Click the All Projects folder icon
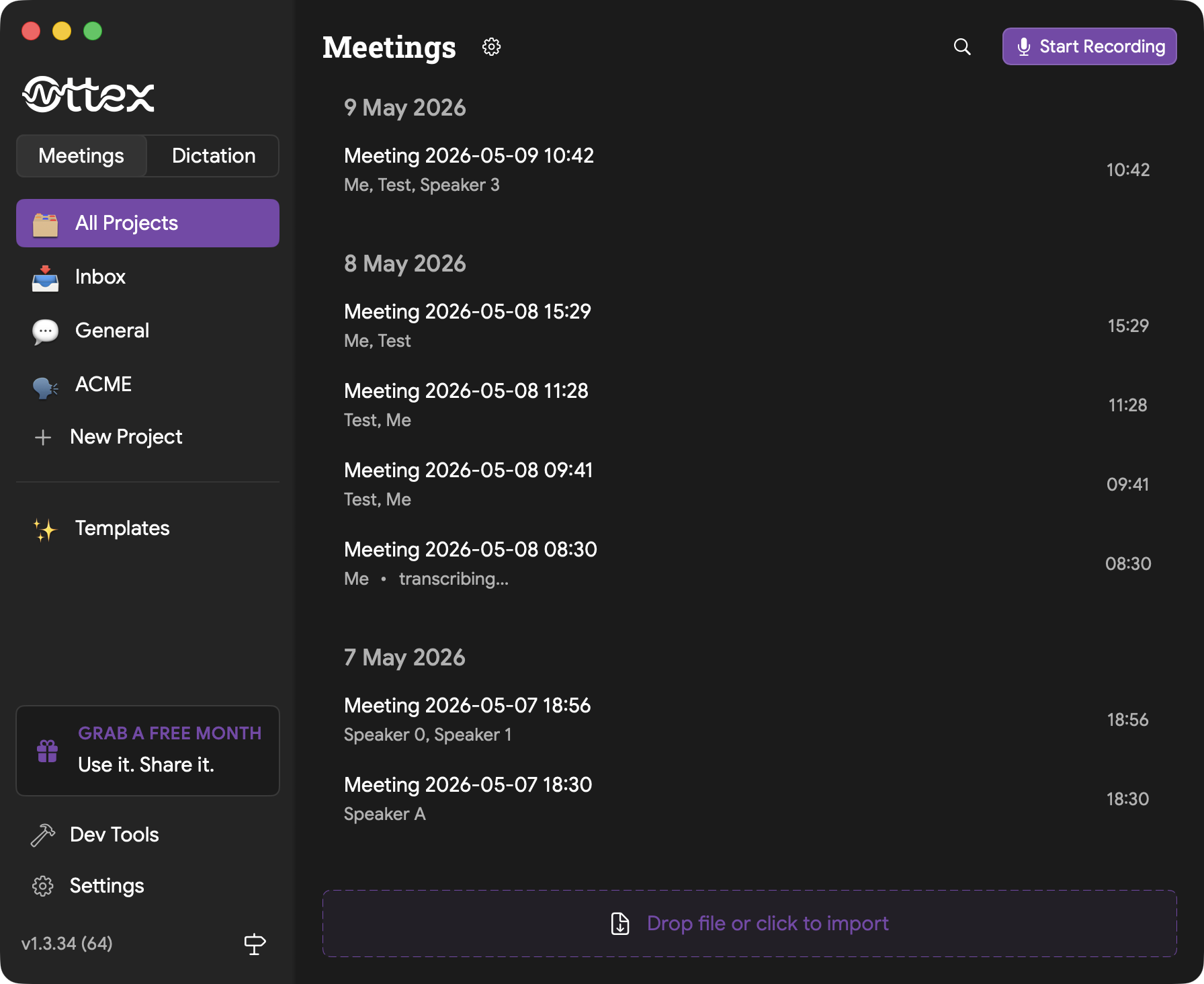Viewport: 1204px width, 984px height. pyautogui.click(x=46, y=224)
